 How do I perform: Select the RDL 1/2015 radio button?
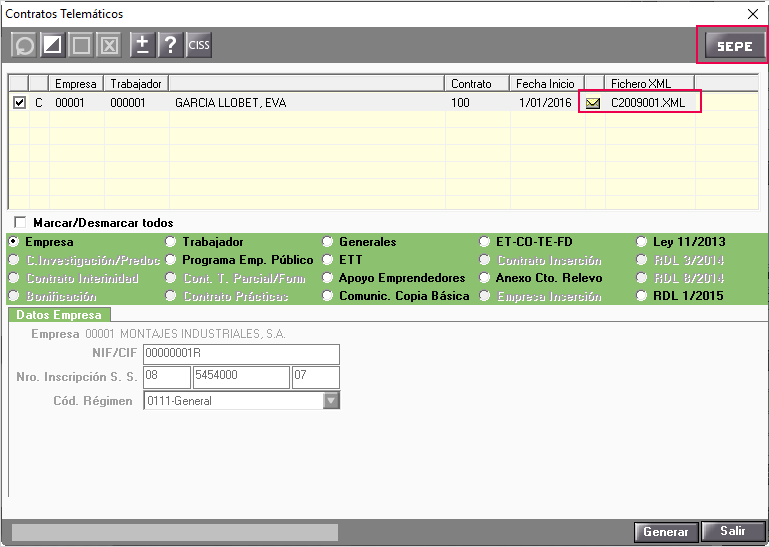tap(641, 296)
